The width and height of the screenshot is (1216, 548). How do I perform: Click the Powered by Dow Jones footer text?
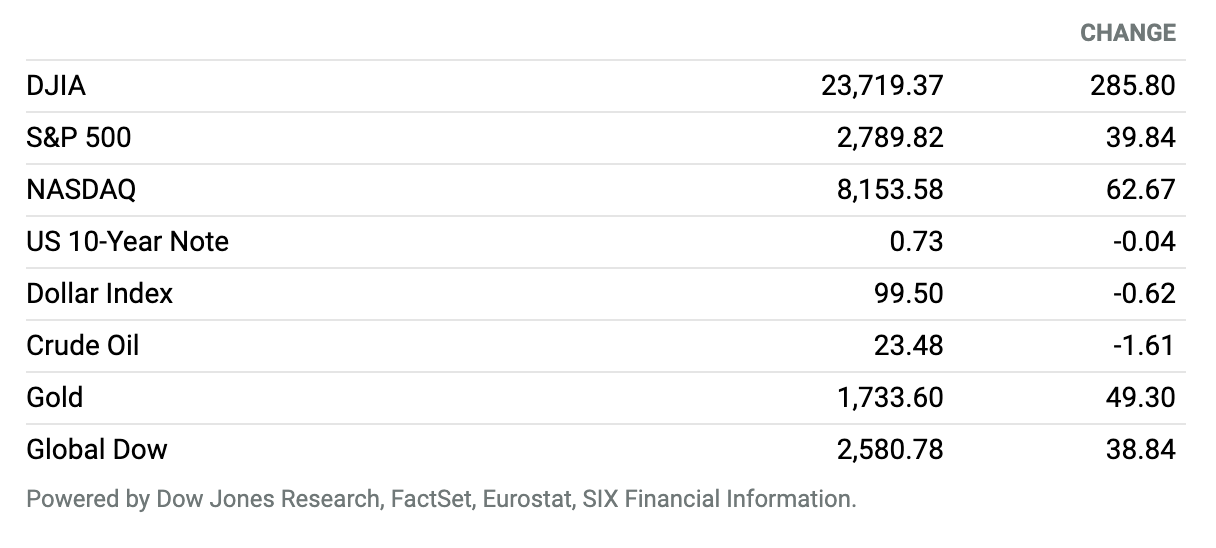point(441,499)
